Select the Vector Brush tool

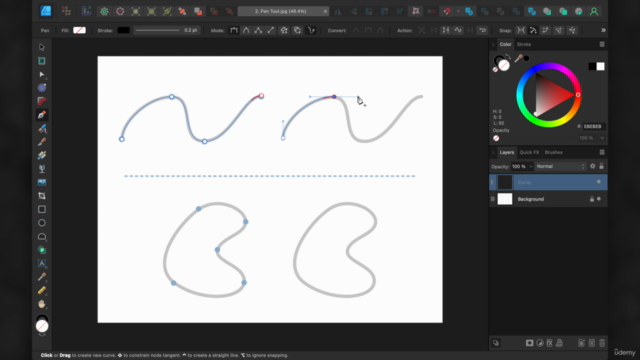[42, 142]
